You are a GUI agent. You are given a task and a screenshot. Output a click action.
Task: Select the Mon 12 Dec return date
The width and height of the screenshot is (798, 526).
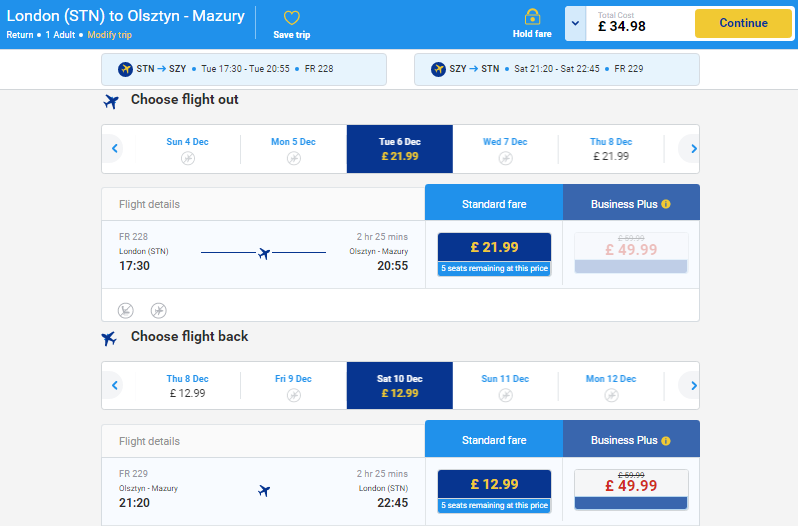611,386
